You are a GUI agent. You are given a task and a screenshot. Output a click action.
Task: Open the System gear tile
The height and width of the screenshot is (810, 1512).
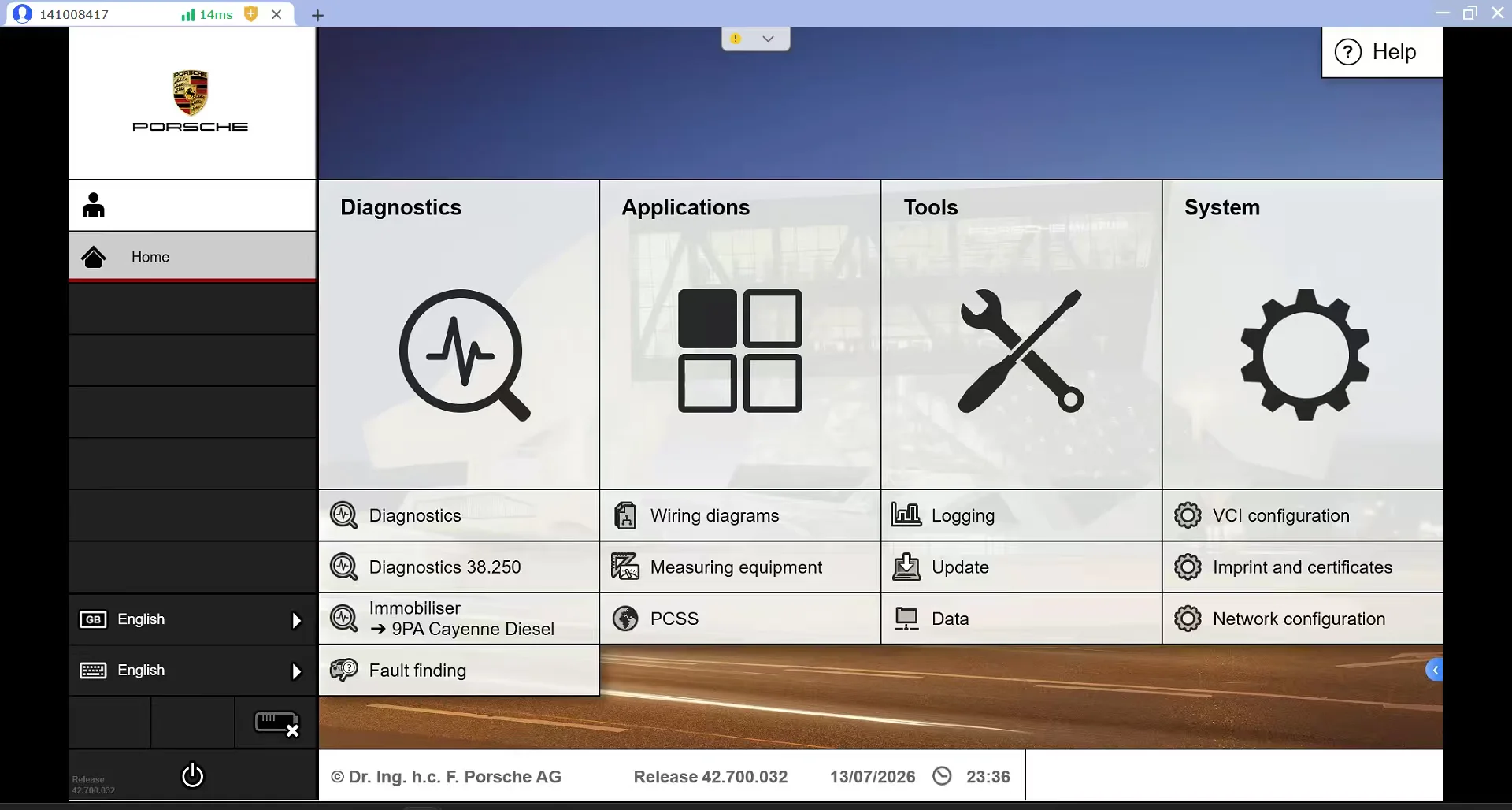point(1303,335)
